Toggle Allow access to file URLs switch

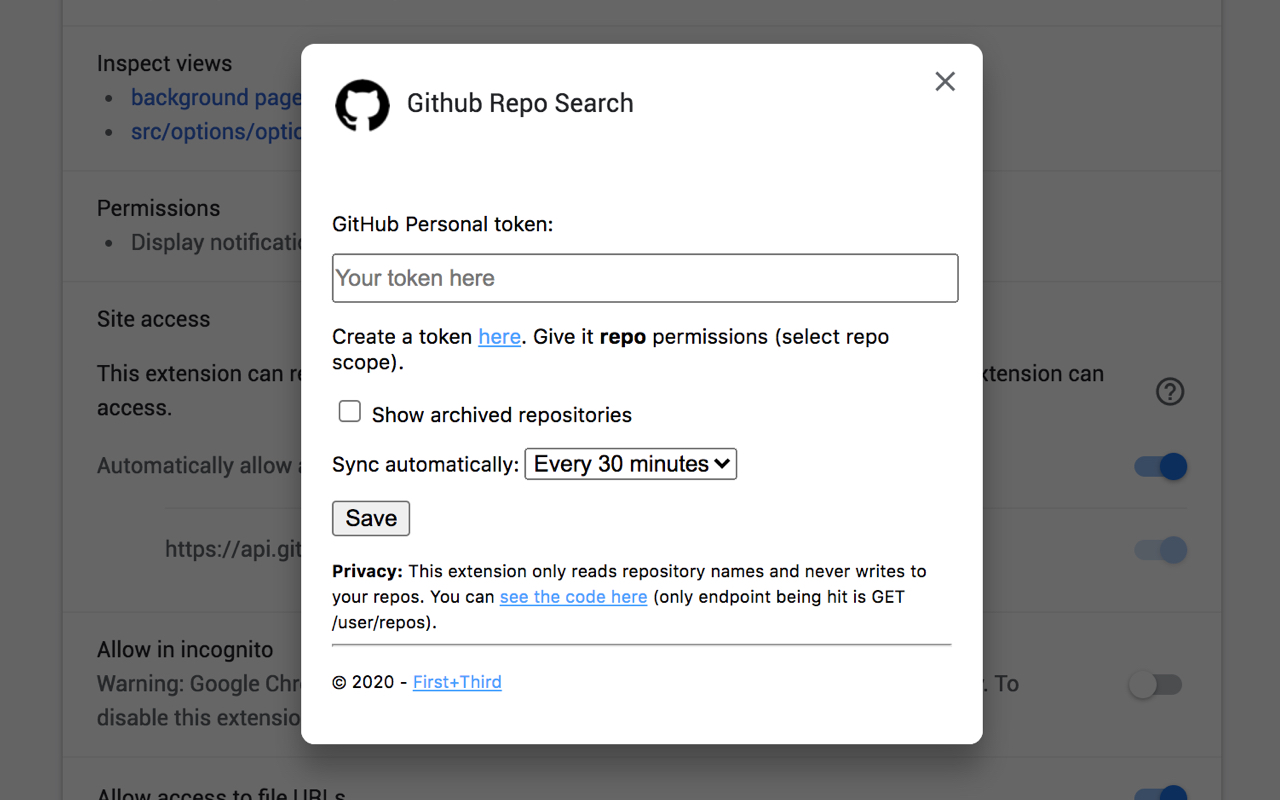click(1161, 793)
